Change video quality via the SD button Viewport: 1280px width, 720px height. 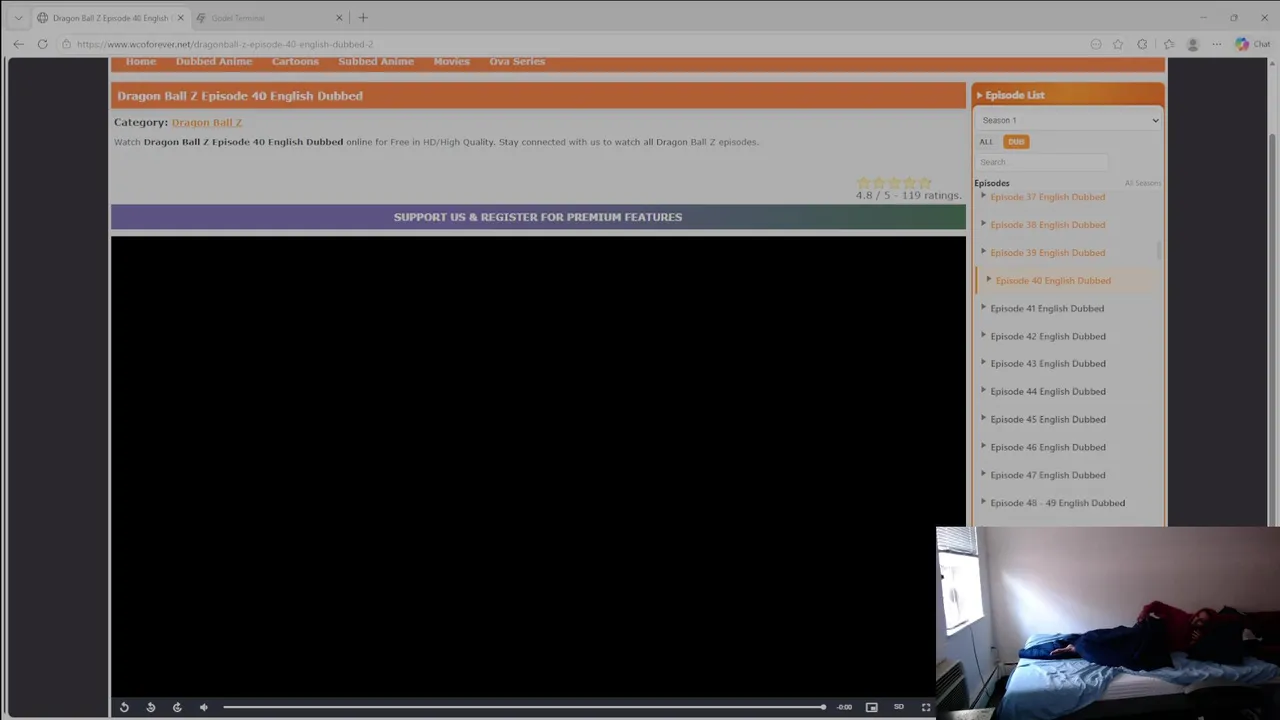pos(899,707)
